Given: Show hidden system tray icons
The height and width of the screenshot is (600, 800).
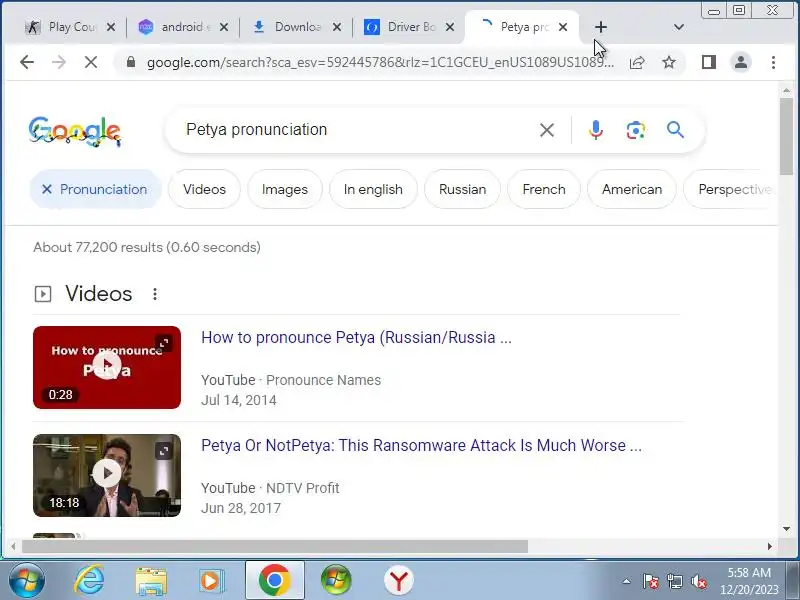Looking at the screenshot, I should pyautogui.click(x=626, y=581).
